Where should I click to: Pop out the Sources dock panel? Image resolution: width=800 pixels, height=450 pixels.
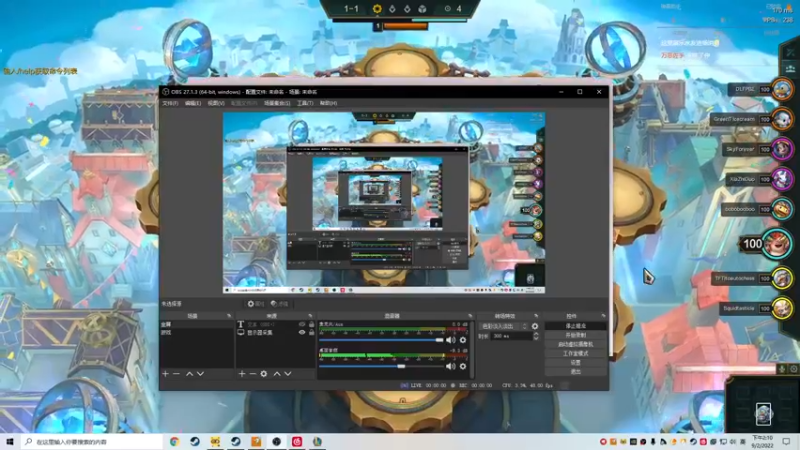tap(310, 316)
